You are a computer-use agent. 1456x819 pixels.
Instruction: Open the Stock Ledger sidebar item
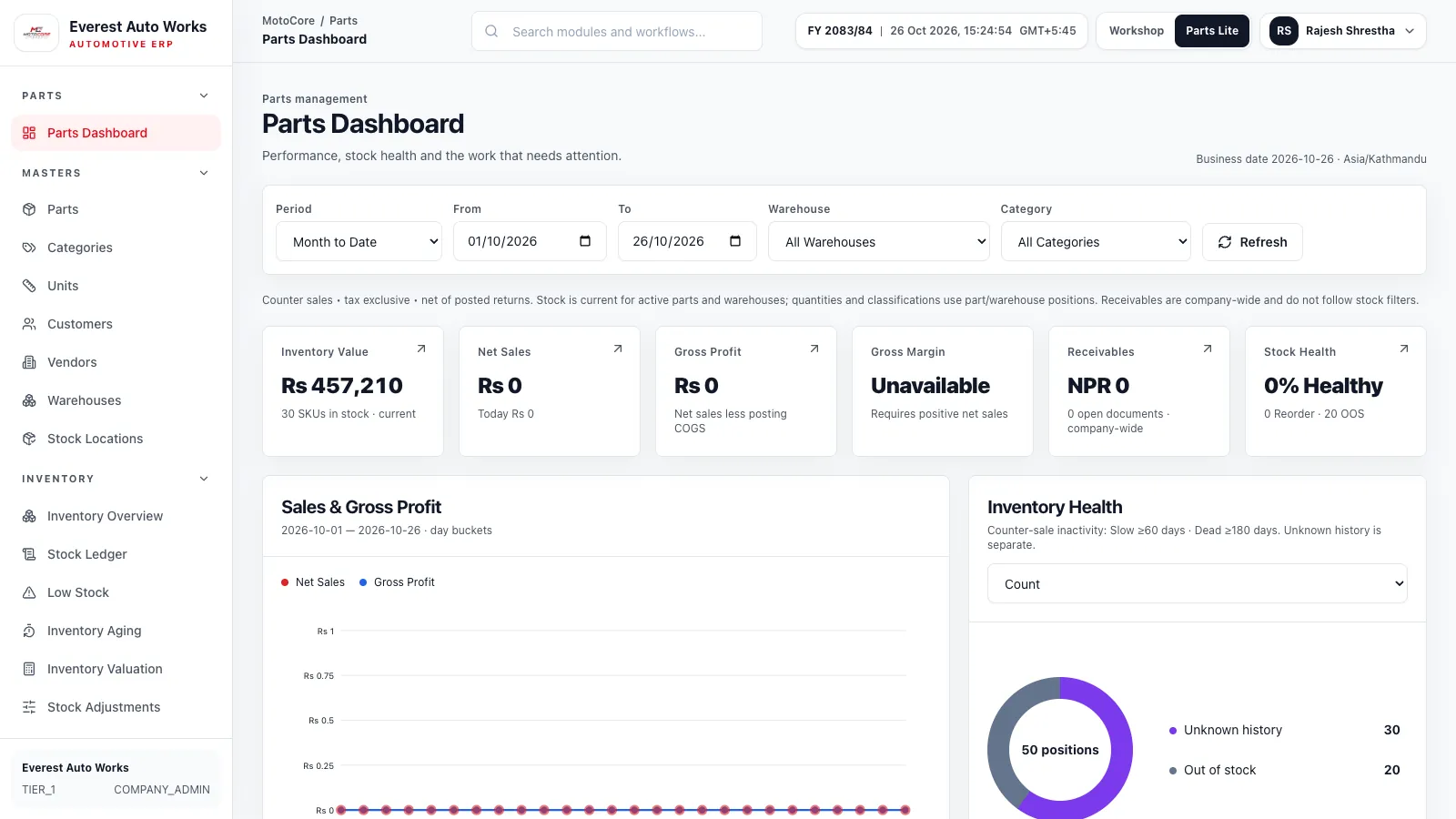click(116, 554)
